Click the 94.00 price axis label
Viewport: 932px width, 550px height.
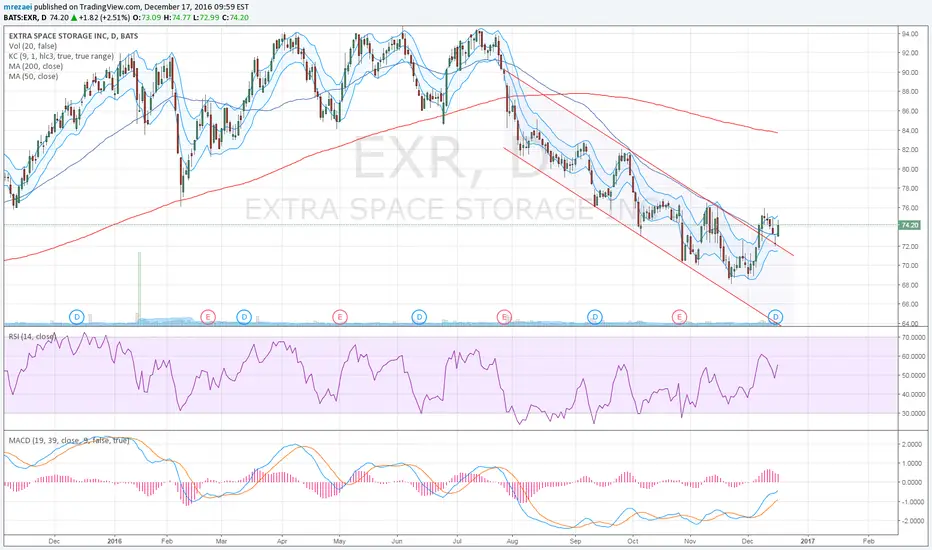pos(909,34)
